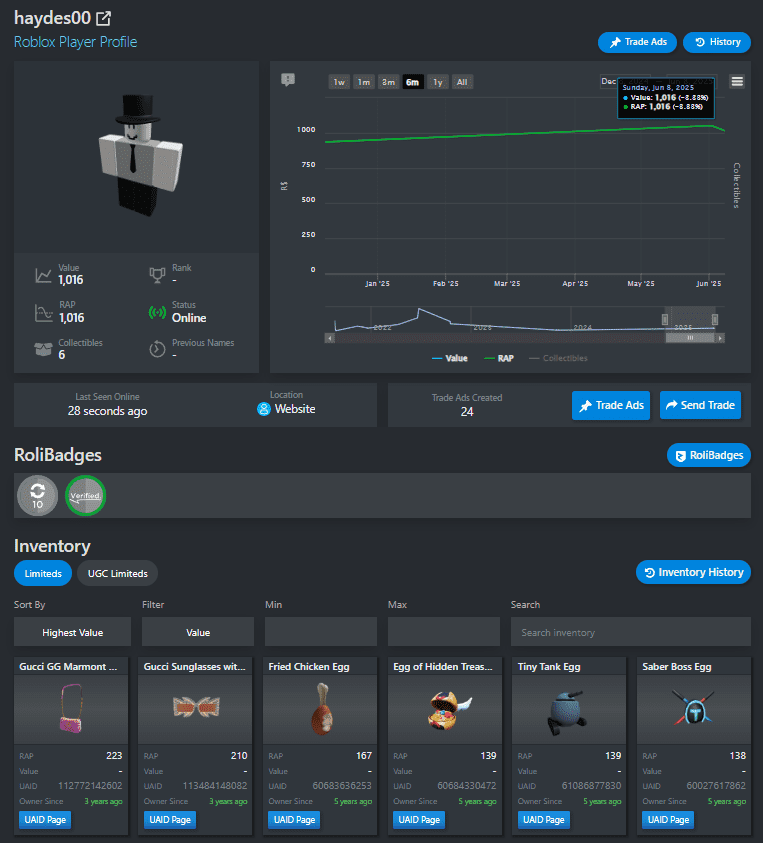The image size is (763, 843).
Task: Click the Website location icon
Action: point(263,409)
